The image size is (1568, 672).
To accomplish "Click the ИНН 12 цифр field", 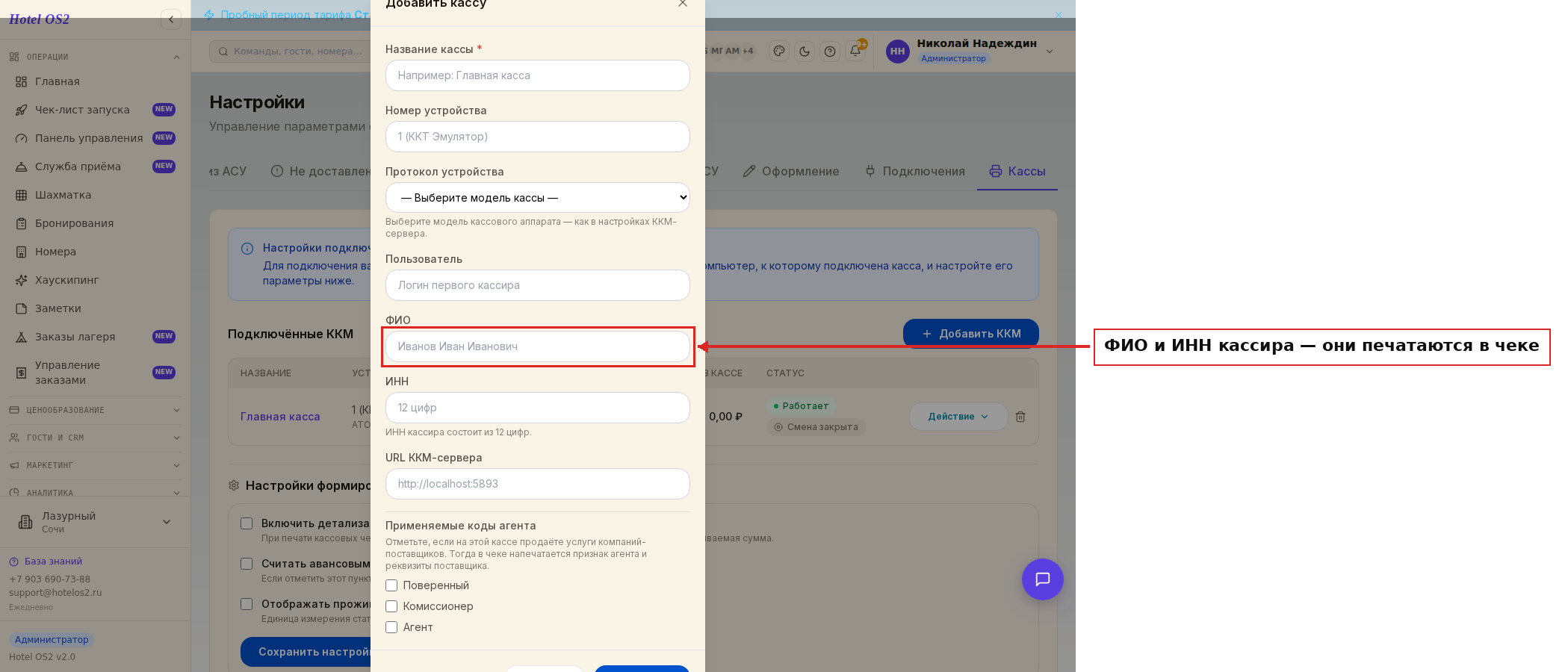I will (538, 408).
